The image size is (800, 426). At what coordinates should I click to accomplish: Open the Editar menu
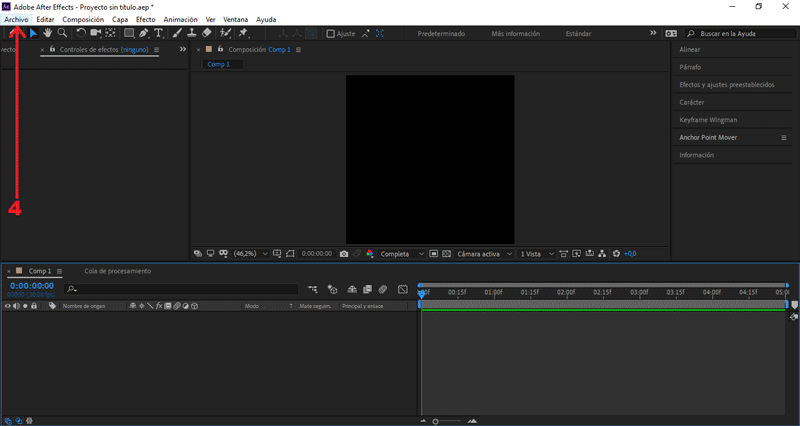point(45,19)
